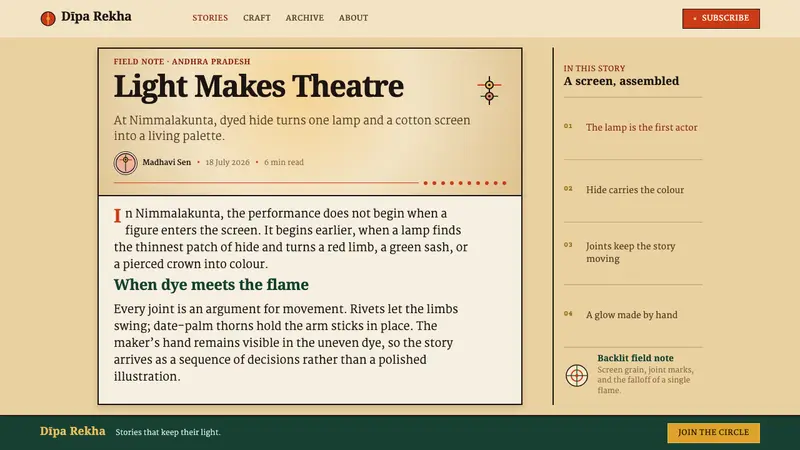Jump to 'The lamp is the first actor'
Viewport: 800px width, 450px height.
(x=641, y=128)
